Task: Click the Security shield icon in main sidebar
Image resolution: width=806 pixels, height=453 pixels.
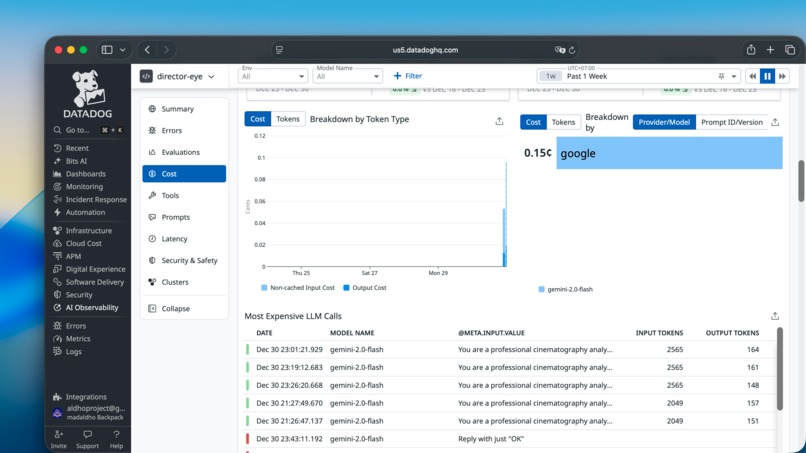Action: click(x=57, y=295)
